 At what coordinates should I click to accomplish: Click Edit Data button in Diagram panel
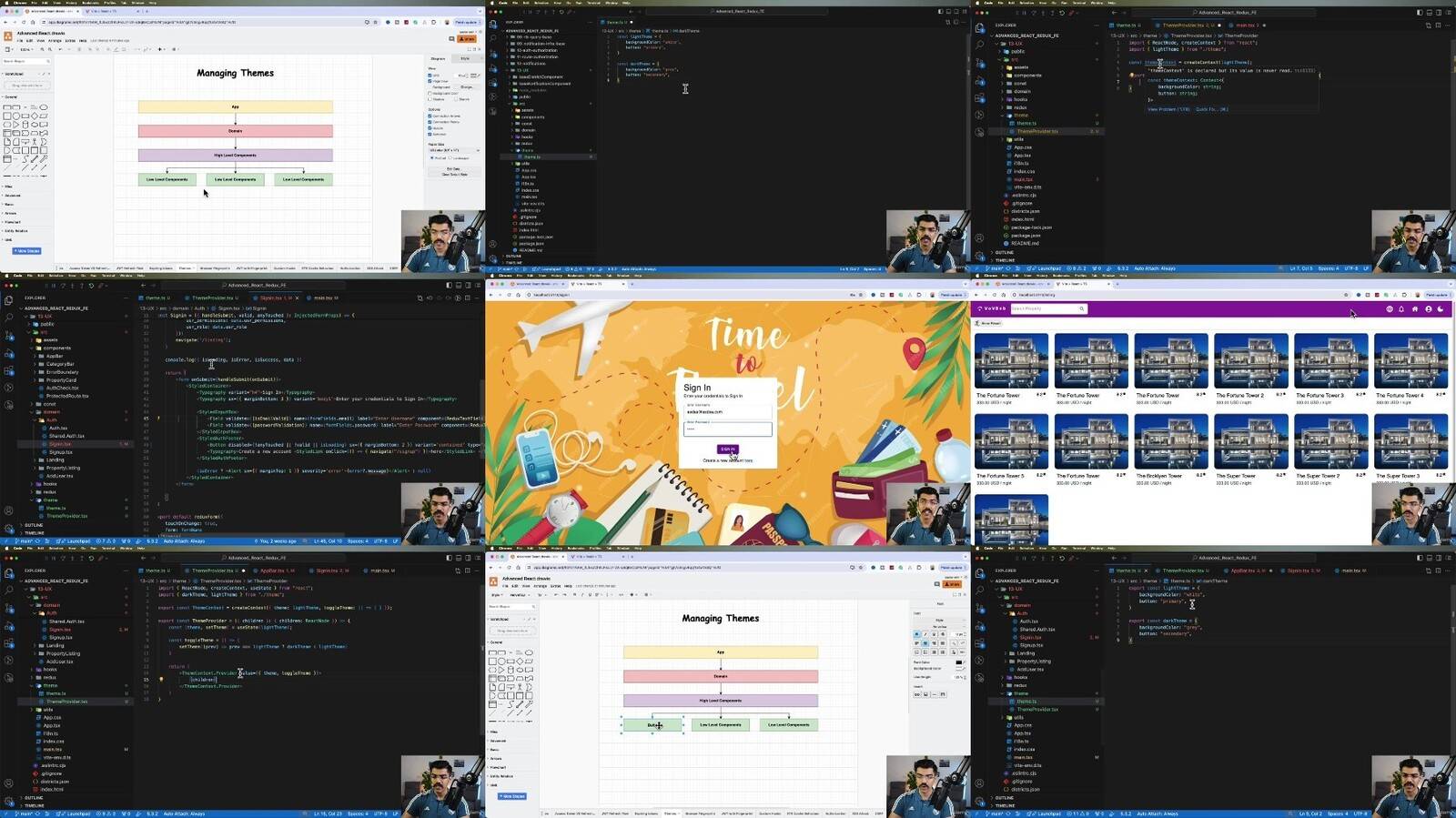(453, 168)
